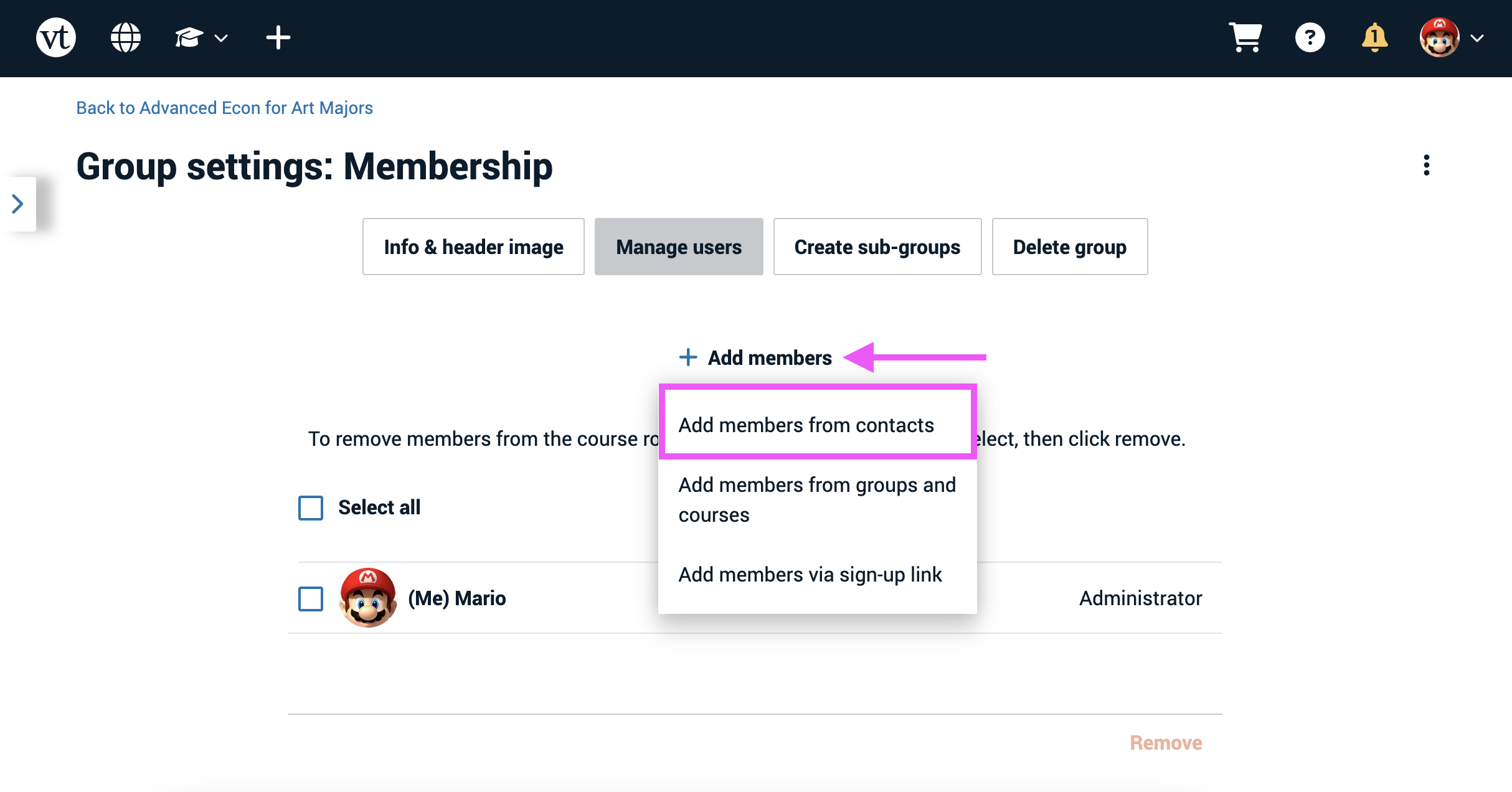Click Mario's avatar in member list

368,597
